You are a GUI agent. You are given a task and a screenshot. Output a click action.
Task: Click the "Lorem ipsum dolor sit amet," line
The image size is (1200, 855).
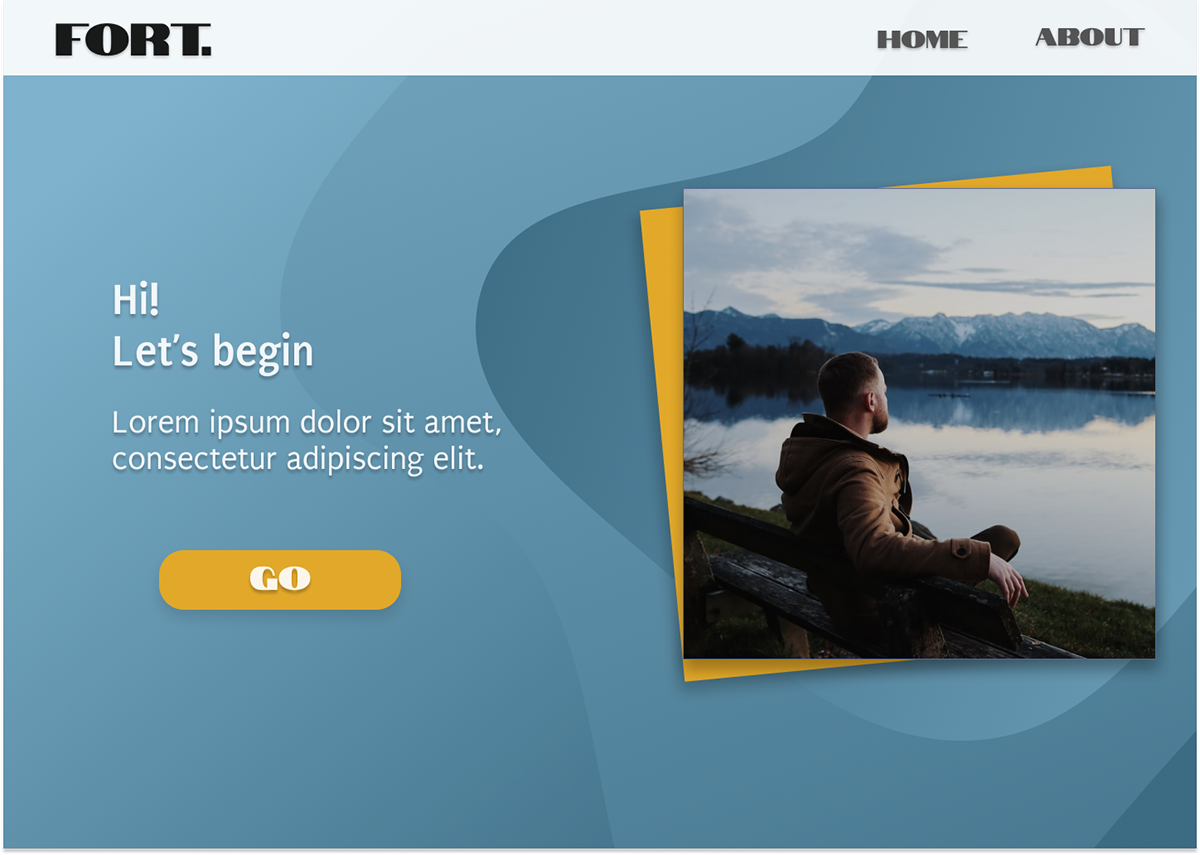coord(307,423)
